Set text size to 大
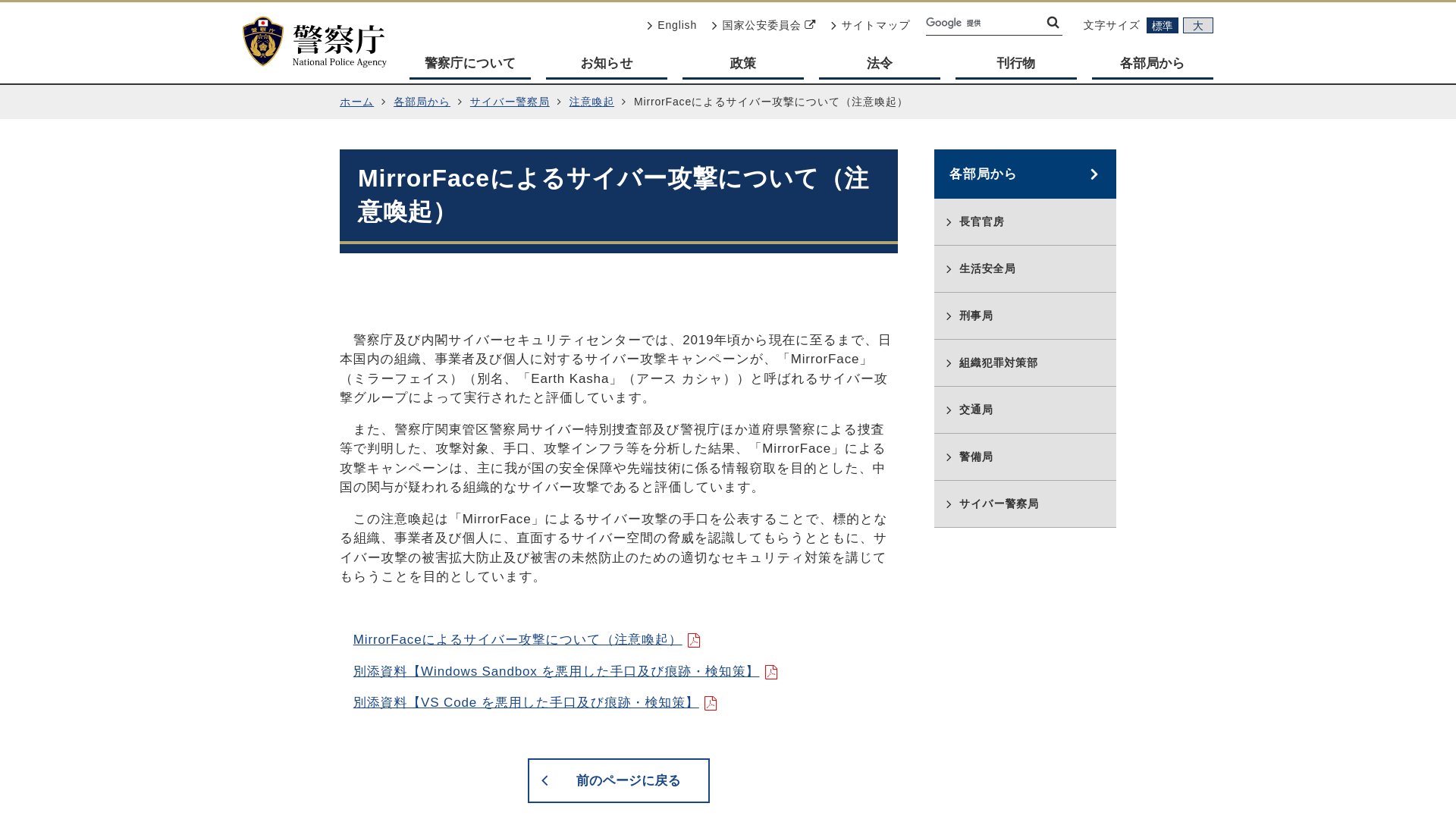This screenshot has height=819, width=1456. [1197, 26]
